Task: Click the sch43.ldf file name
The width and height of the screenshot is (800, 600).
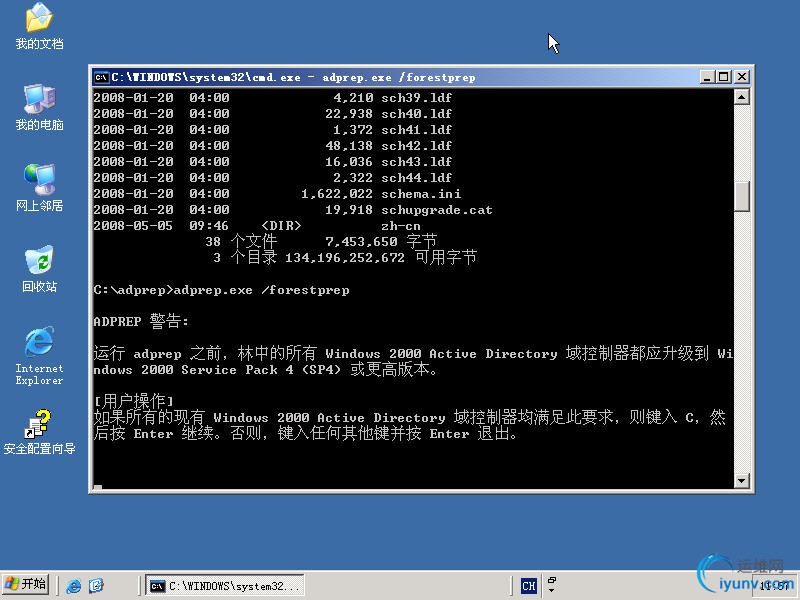Action: click(416, 162)
